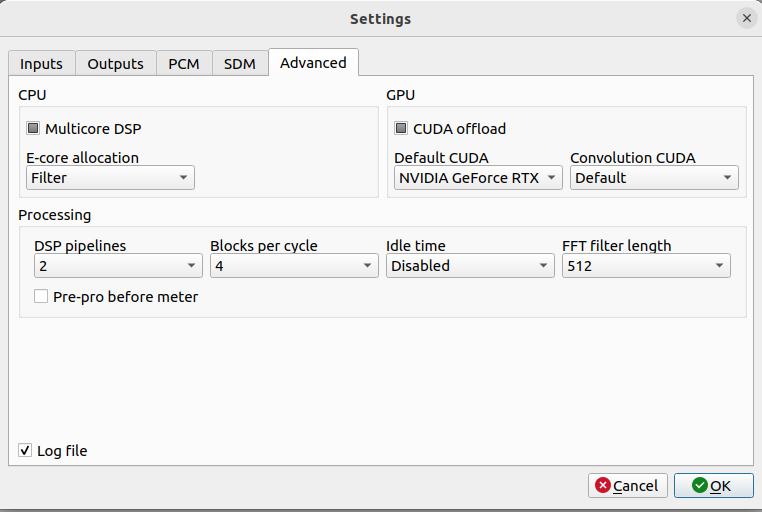
Task: Change the DSP pipelines dropdown value
Action: click(118, 266)
